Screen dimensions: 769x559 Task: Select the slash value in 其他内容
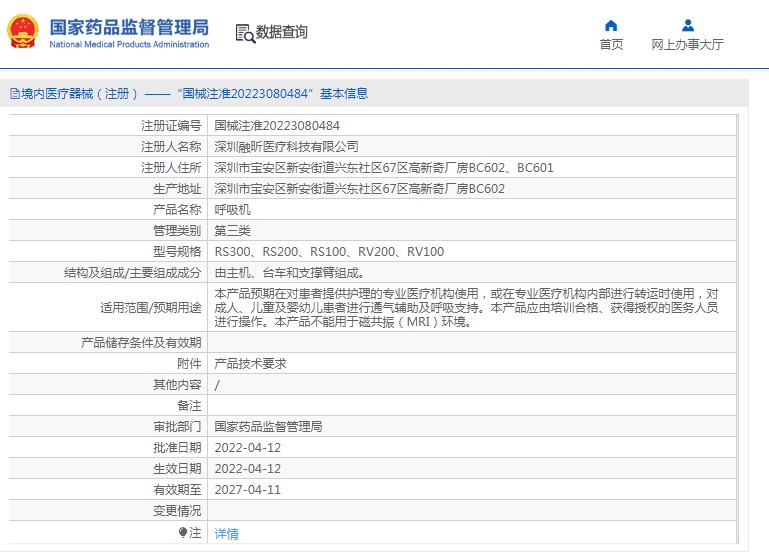217,385
